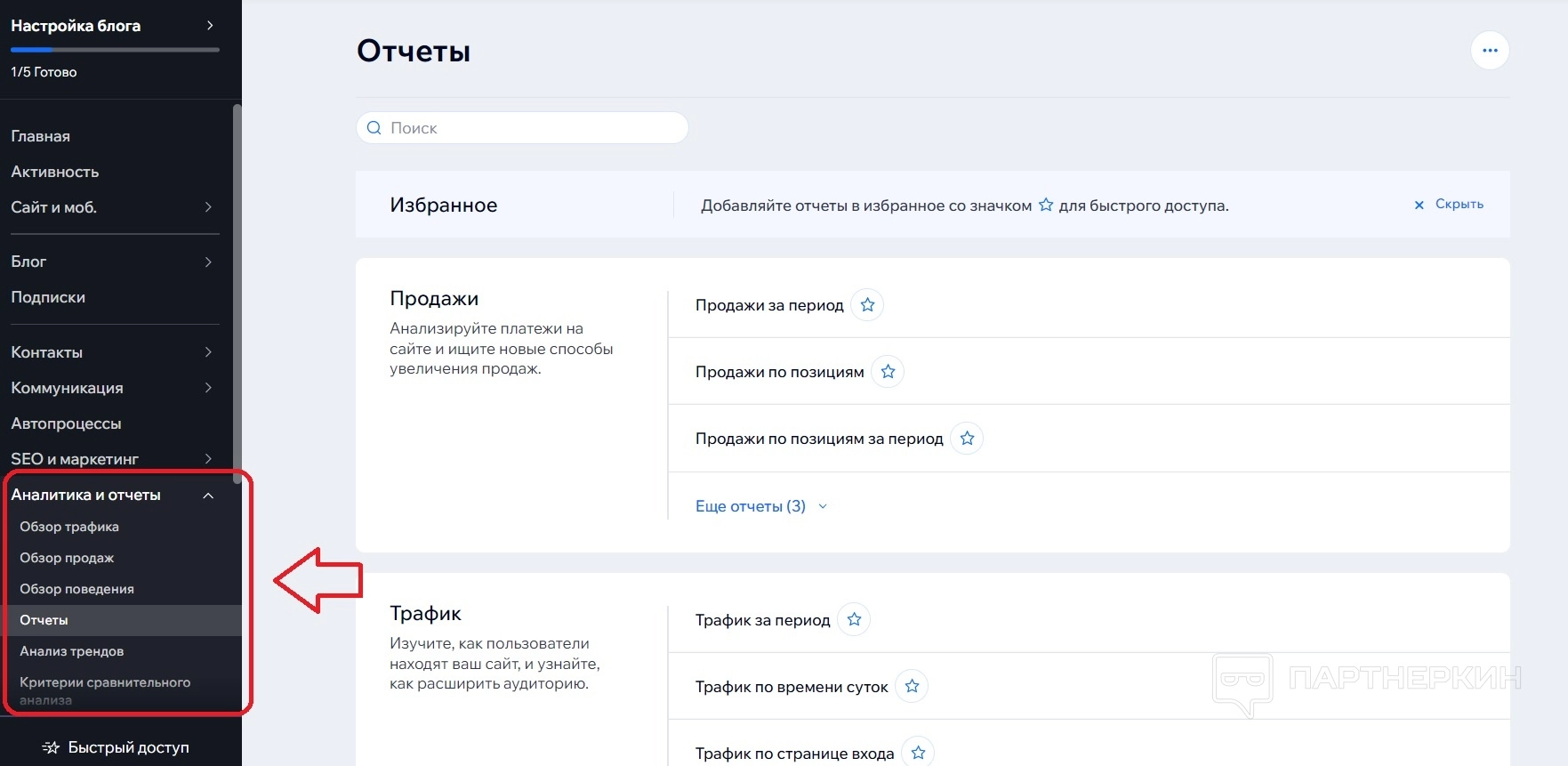Open 'Обзор трафика' in sidebar

pos(69,527)
